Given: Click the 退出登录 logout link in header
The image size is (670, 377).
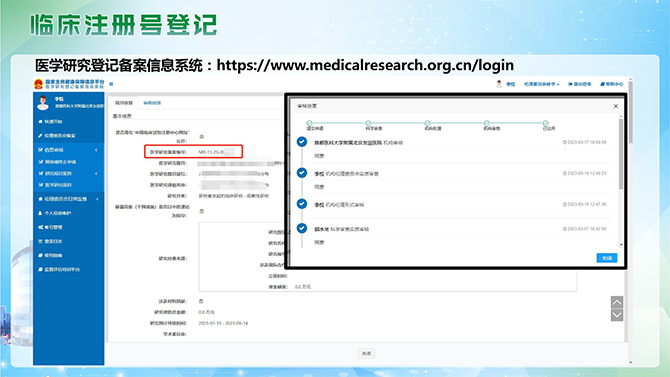Looking at the screenshot, I should 579,84.
